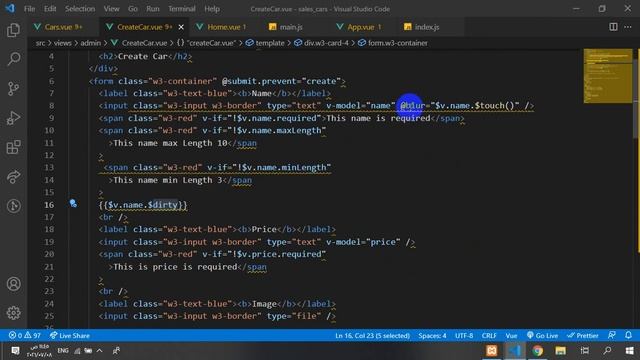Open the timeline icon below Live Share
Screen dimensions: 640x360
tap(13, 206)
